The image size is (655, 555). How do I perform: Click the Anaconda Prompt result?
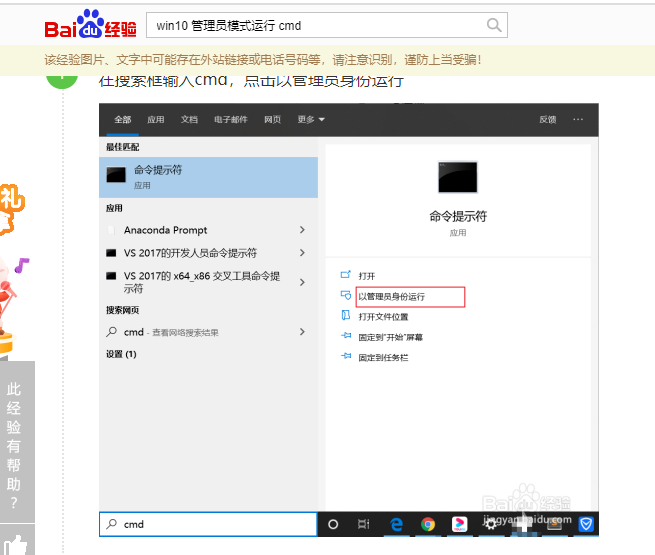tap(165, 230)
